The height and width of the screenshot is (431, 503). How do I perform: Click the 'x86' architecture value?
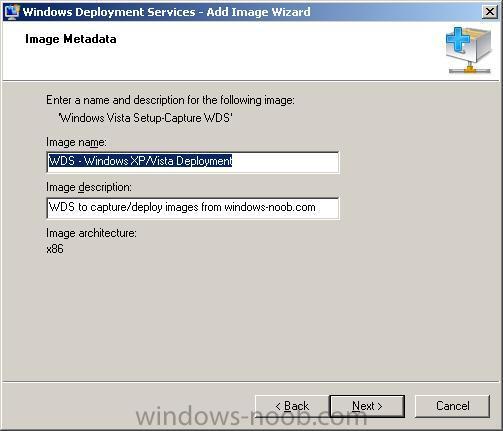(55, 249)
